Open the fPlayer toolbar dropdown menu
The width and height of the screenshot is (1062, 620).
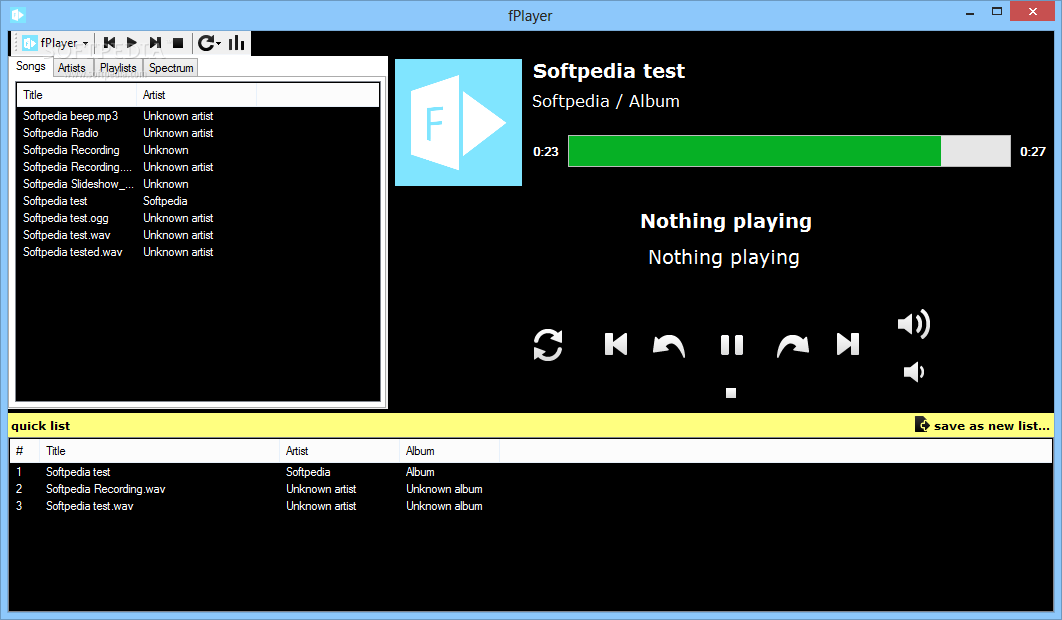(x=56, y=43)
